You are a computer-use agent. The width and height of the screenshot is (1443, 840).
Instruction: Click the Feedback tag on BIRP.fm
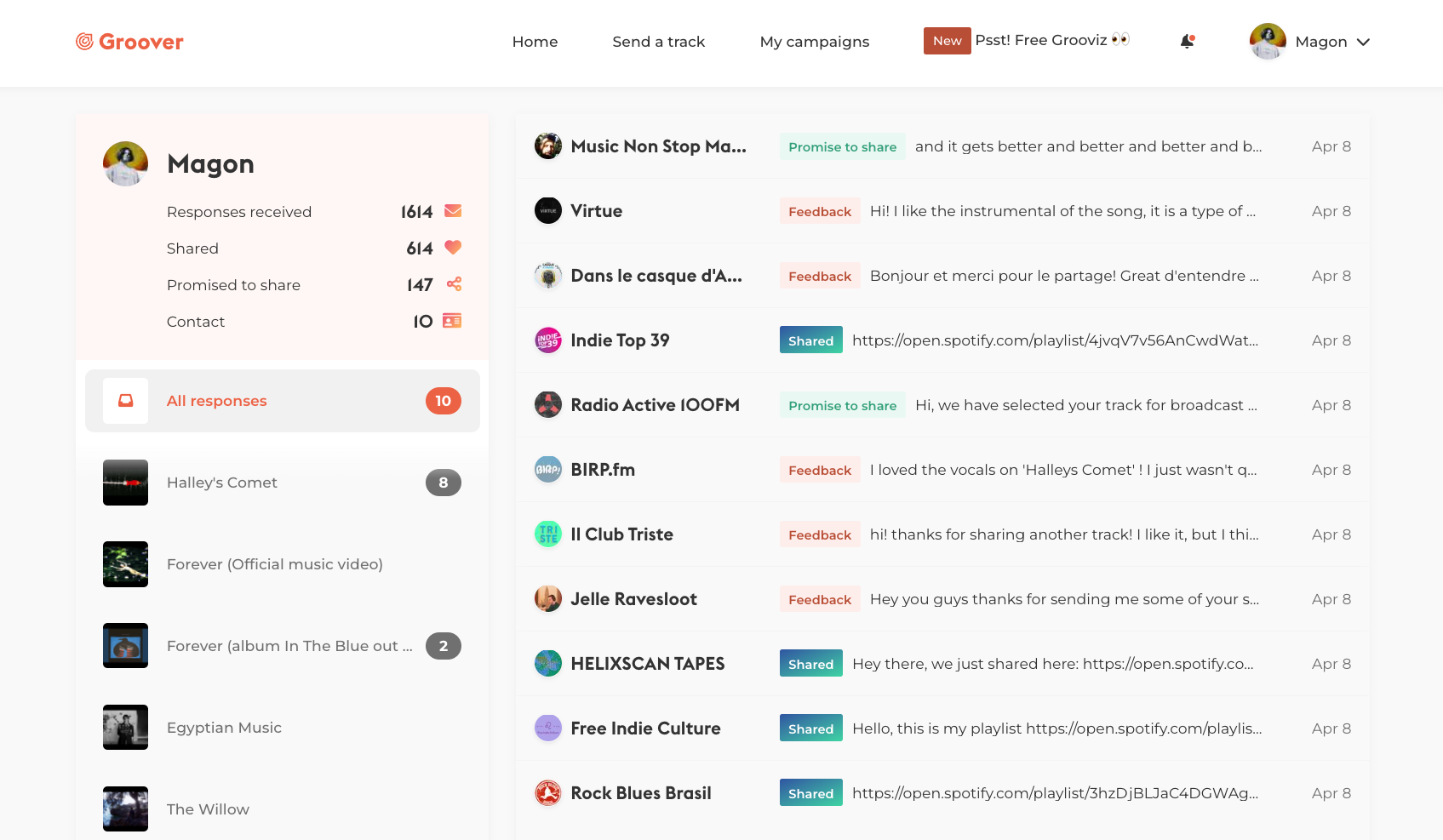(x=819, y=470)
